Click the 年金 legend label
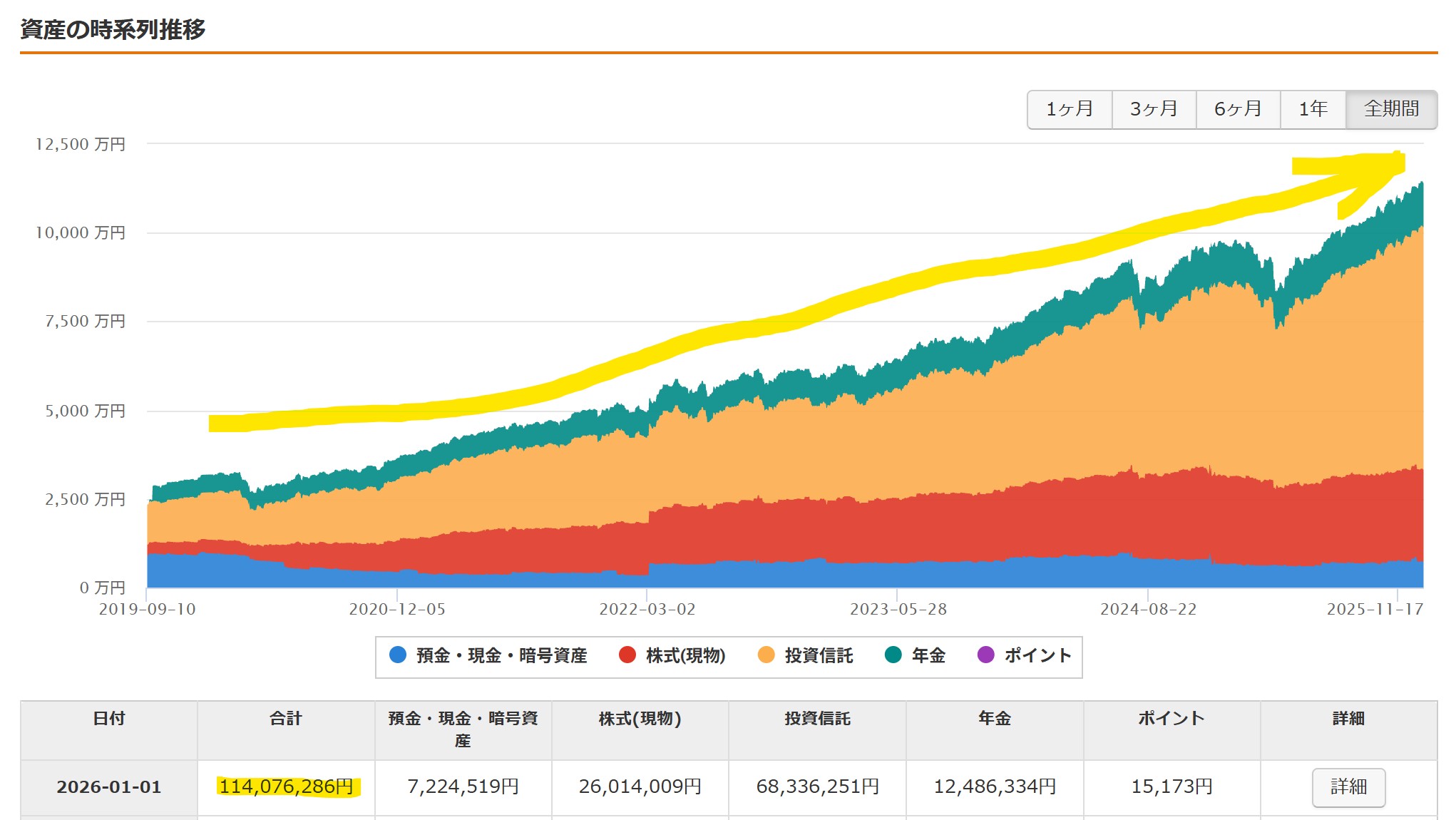The image size is (1456, 820). [x=928, y=655]
